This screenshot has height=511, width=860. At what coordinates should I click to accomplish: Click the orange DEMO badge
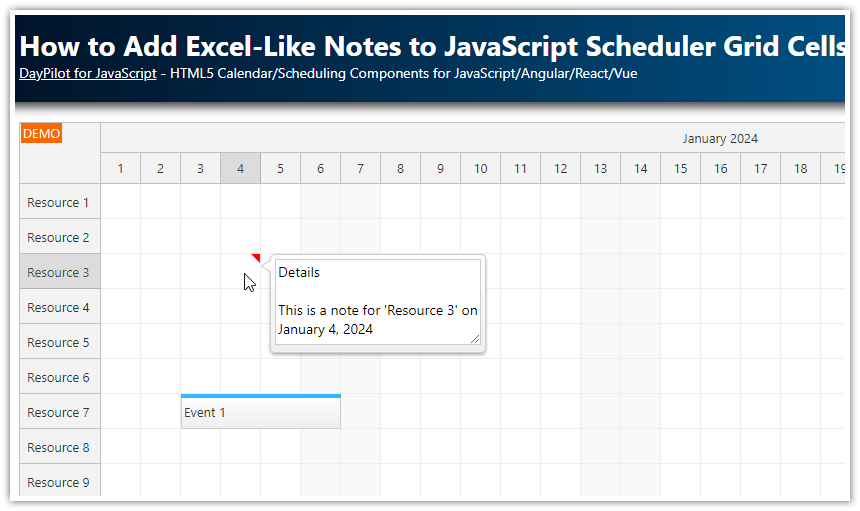tap(41, 134)
